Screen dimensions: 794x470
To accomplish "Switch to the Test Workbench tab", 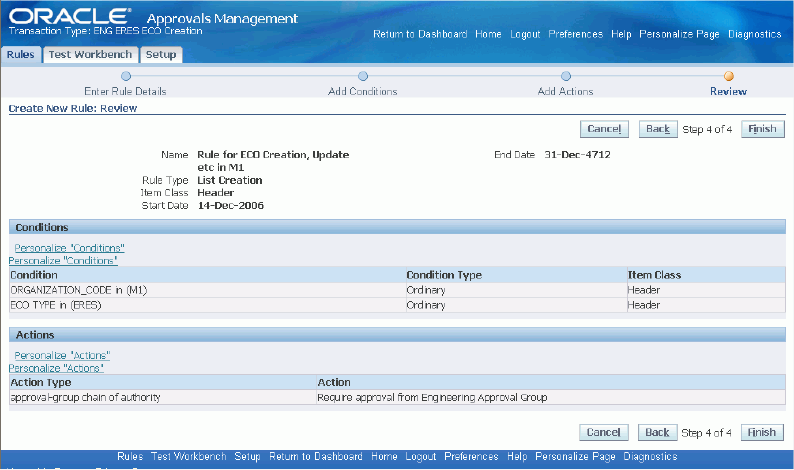I will 90,55.
